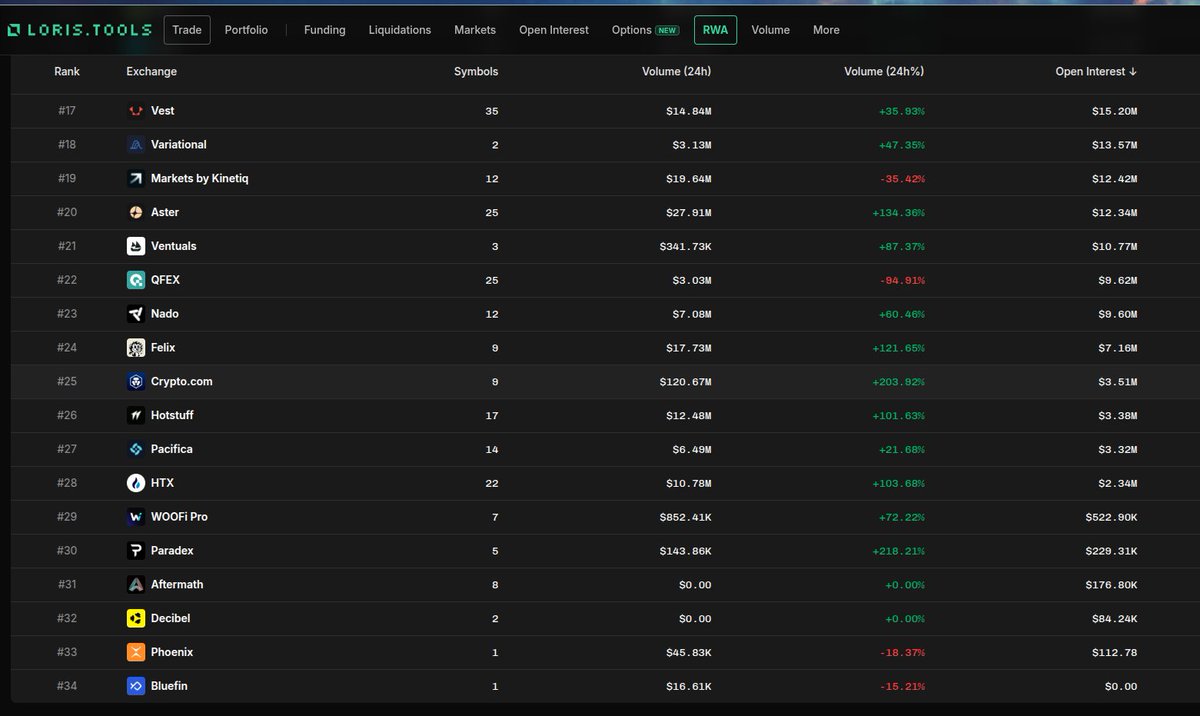This screenshot has width=1200, height=716.
Task: Click the -94.91% volume change value
Action: (902, 280)
